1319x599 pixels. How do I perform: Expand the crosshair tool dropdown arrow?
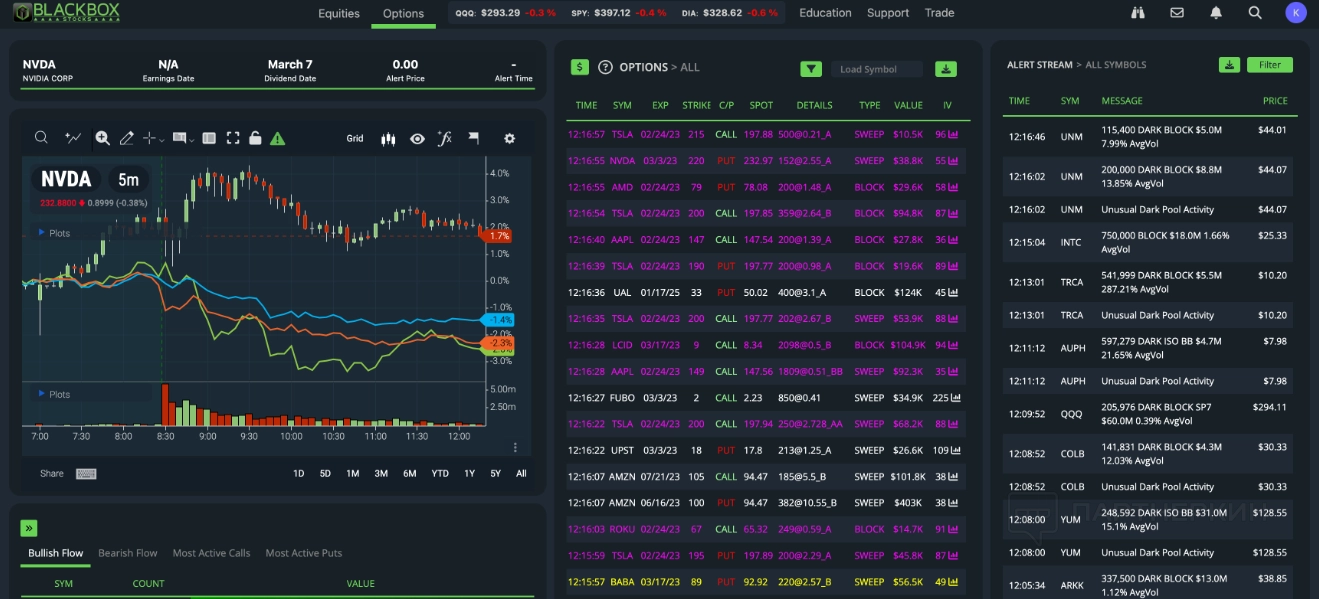tap(162, 139)
